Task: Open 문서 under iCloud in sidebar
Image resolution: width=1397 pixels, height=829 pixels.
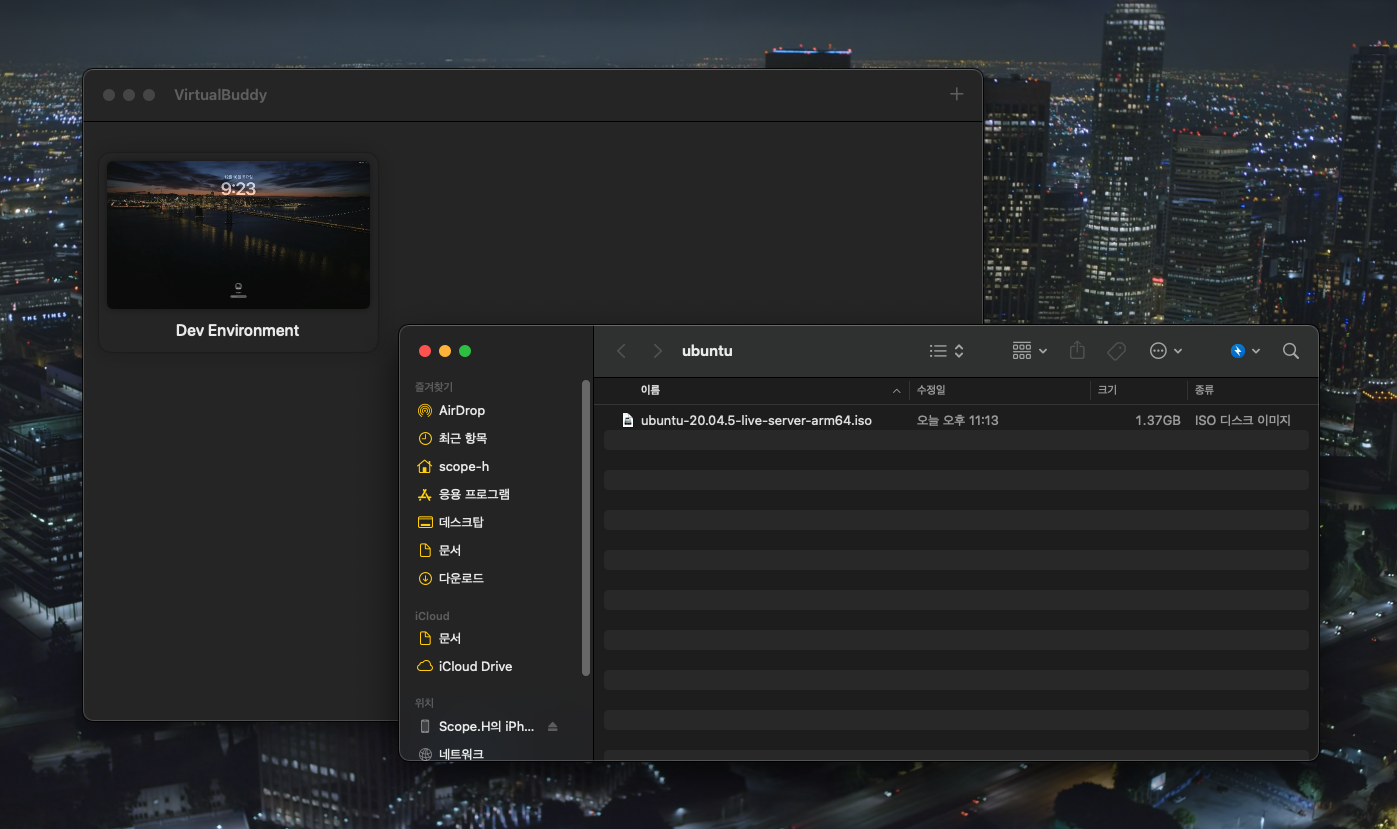Action: coord(450,638)
